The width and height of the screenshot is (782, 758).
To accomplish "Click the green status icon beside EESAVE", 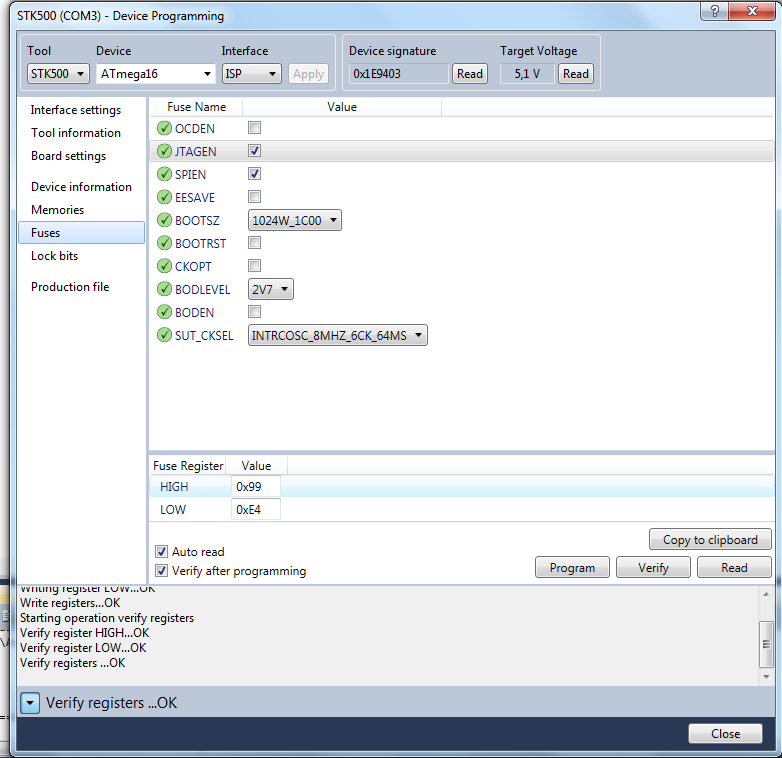I will pyautogui.click(x=164, y=197).
